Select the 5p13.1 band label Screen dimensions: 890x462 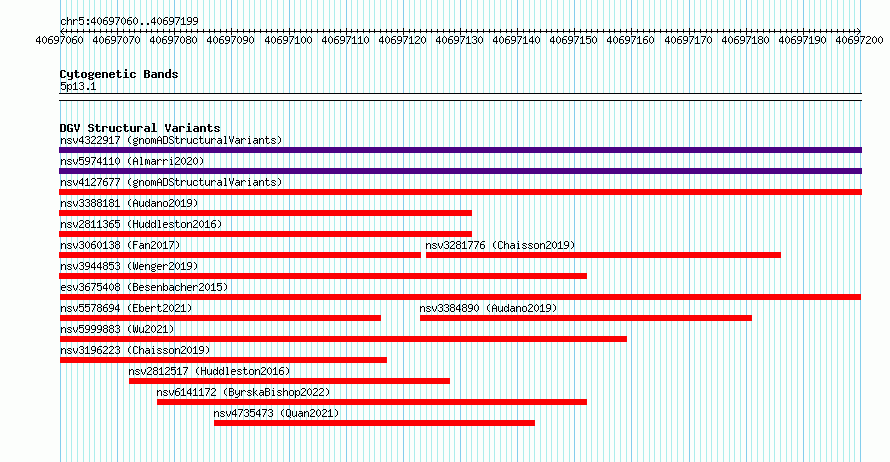point(78,86)
